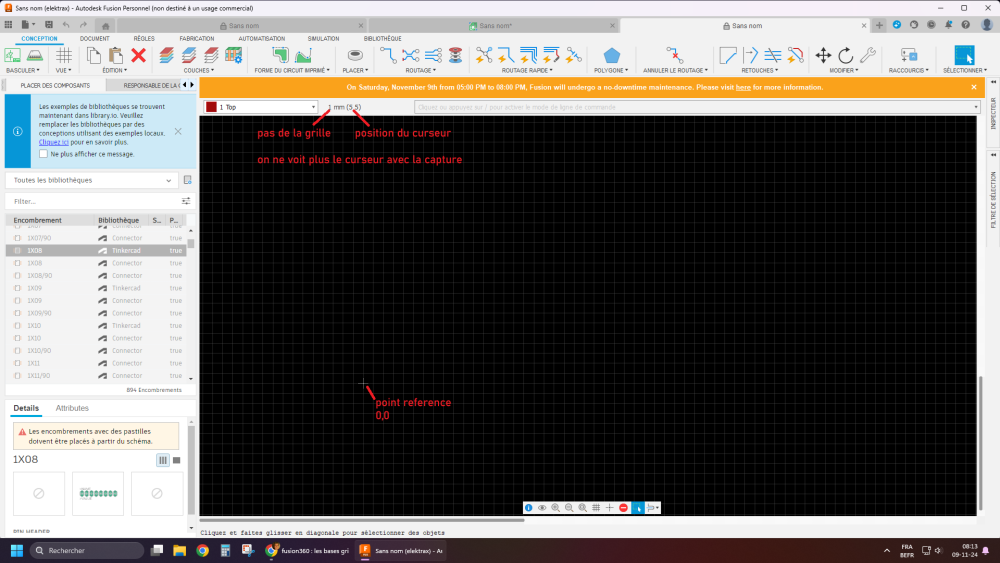Select the Rotate circular-arrow tool
The width and height of the screenshot is (1000, 563).
coord(846,55)
